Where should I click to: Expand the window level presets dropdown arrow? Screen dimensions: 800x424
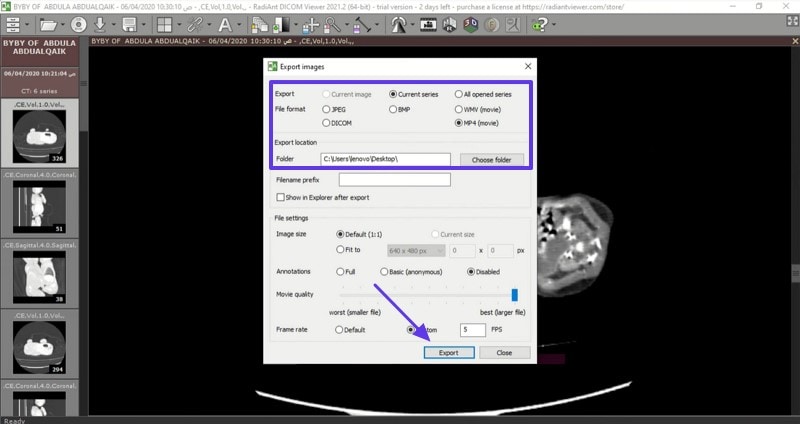coord(295,24)
